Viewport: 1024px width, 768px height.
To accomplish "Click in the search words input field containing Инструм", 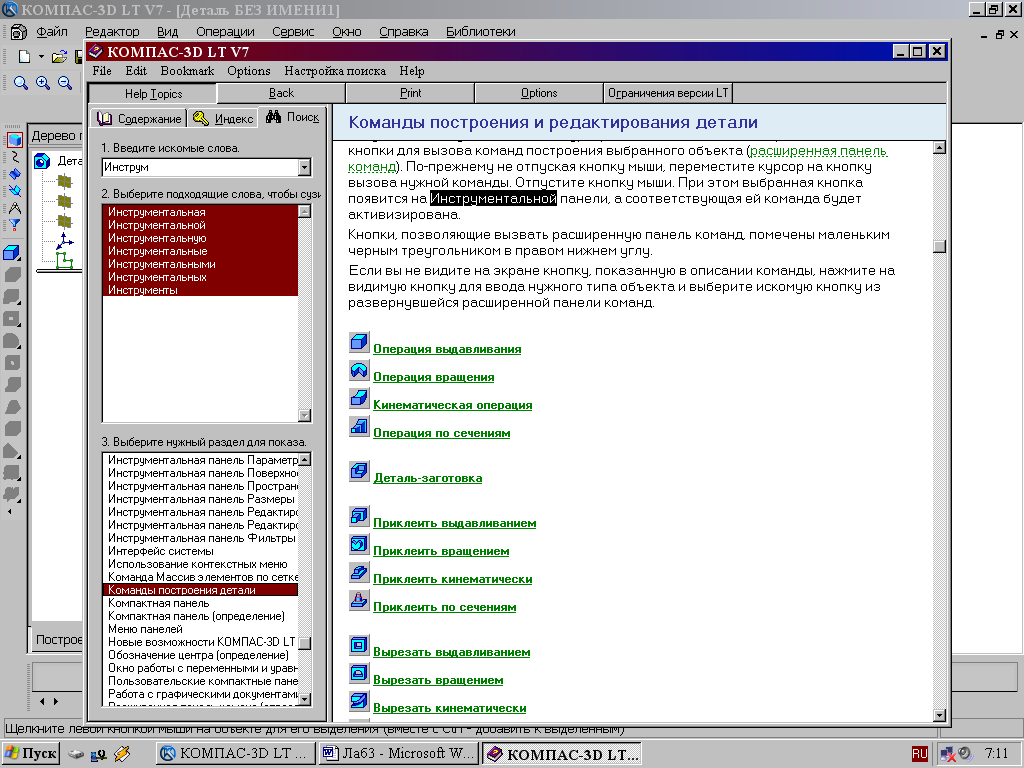I will tap(200, 168).
